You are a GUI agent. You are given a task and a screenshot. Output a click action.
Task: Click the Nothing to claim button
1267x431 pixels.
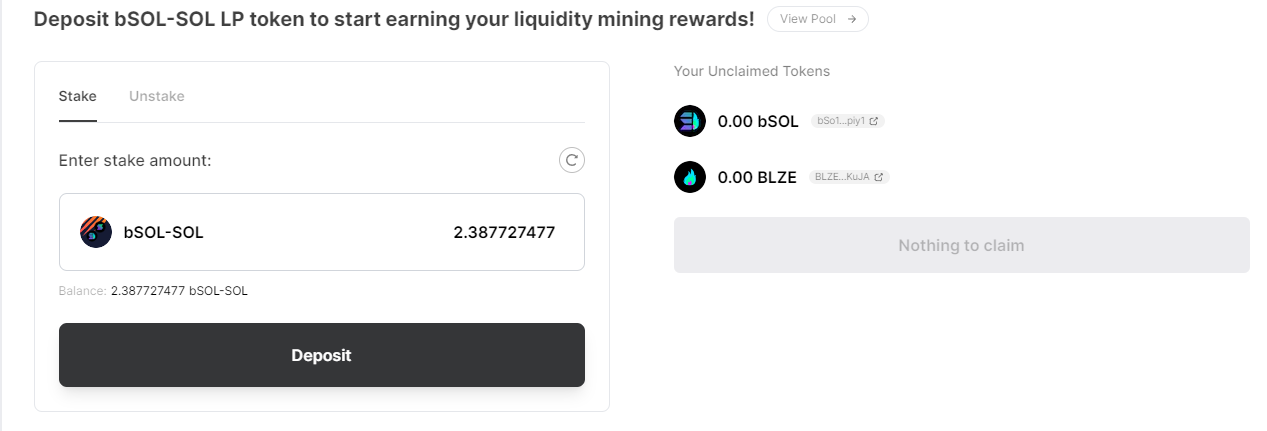pos(961,245)
